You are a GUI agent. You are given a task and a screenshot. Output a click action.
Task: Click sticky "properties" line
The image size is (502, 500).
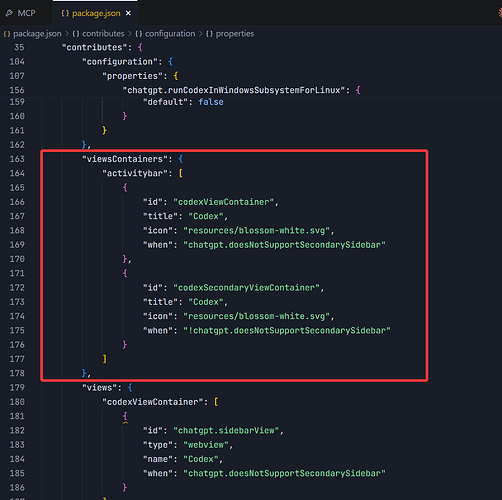pos(132,76)
